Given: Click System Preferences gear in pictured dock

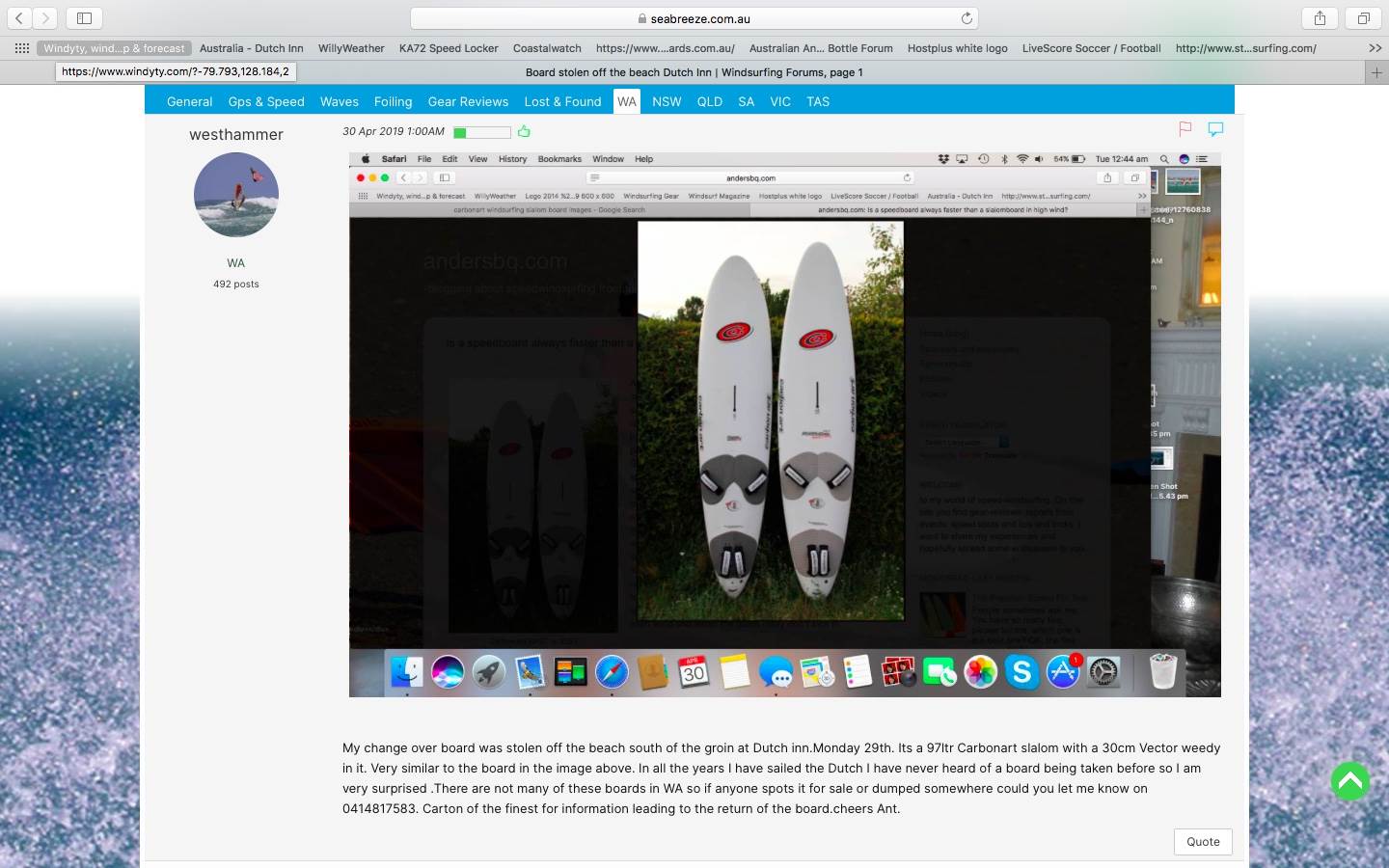Looking at the screenshot, I should pos(1103,672).
